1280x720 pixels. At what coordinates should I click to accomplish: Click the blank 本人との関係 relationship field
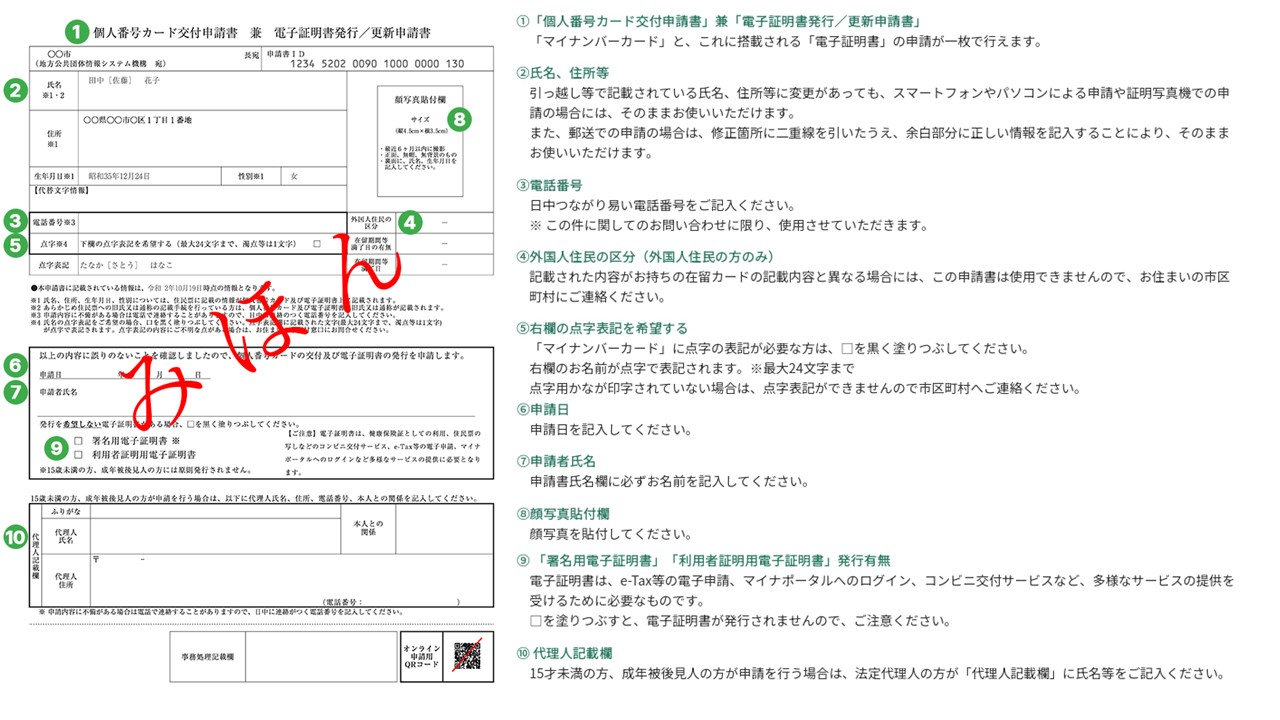click(444, 529)
